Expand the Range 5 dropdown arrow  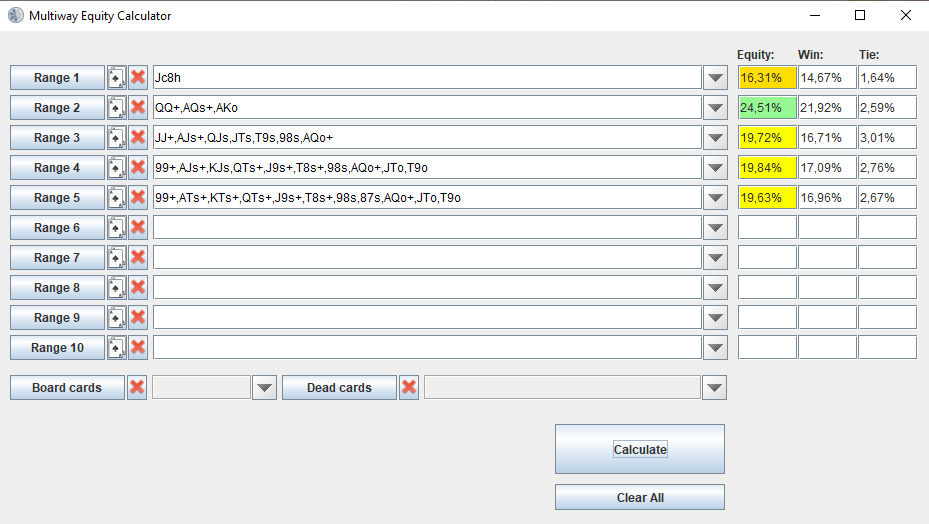click(715, 197)
